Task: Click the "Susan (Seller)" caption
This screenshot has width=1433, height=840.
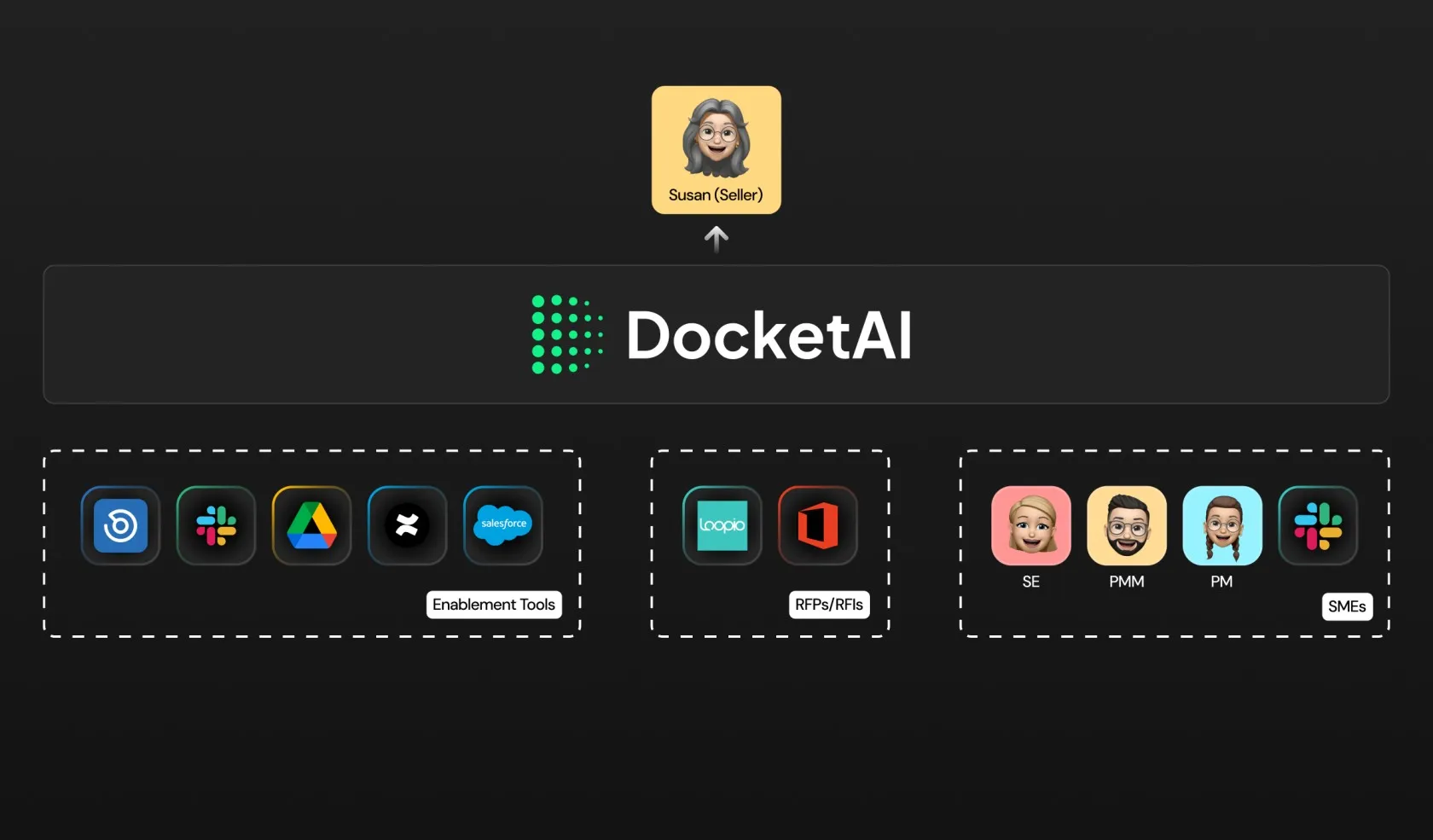Action: [x=716, y=194]
